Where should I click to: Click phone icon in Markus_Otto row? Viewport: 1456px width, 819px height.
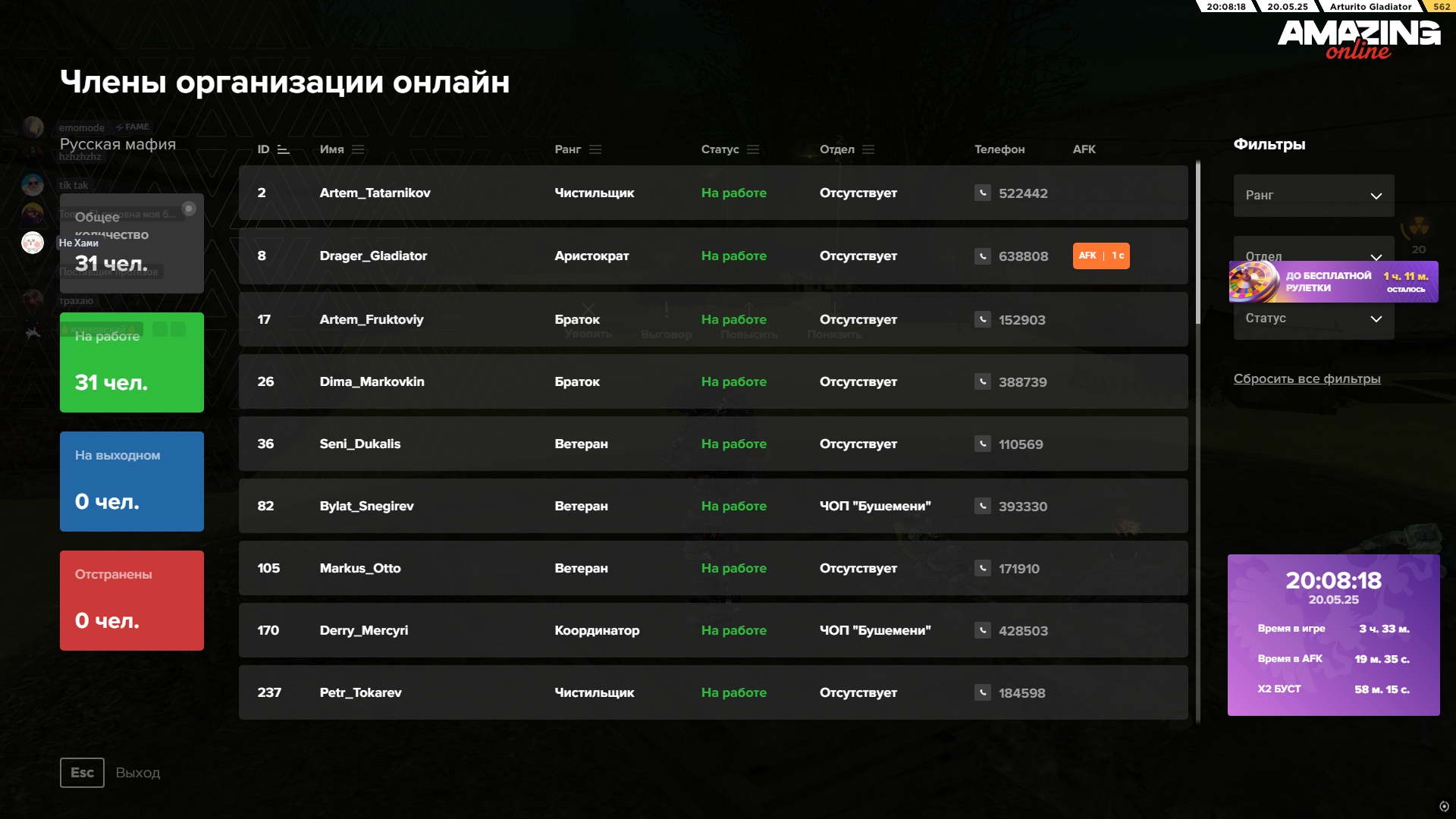pos(982,568)
